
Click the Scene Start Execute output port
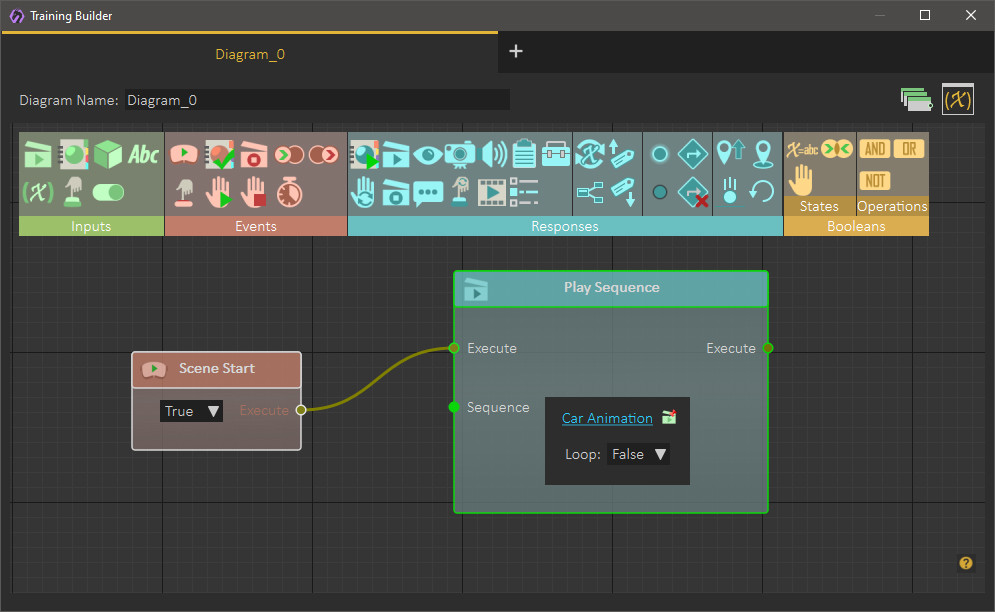click(301, 410)
